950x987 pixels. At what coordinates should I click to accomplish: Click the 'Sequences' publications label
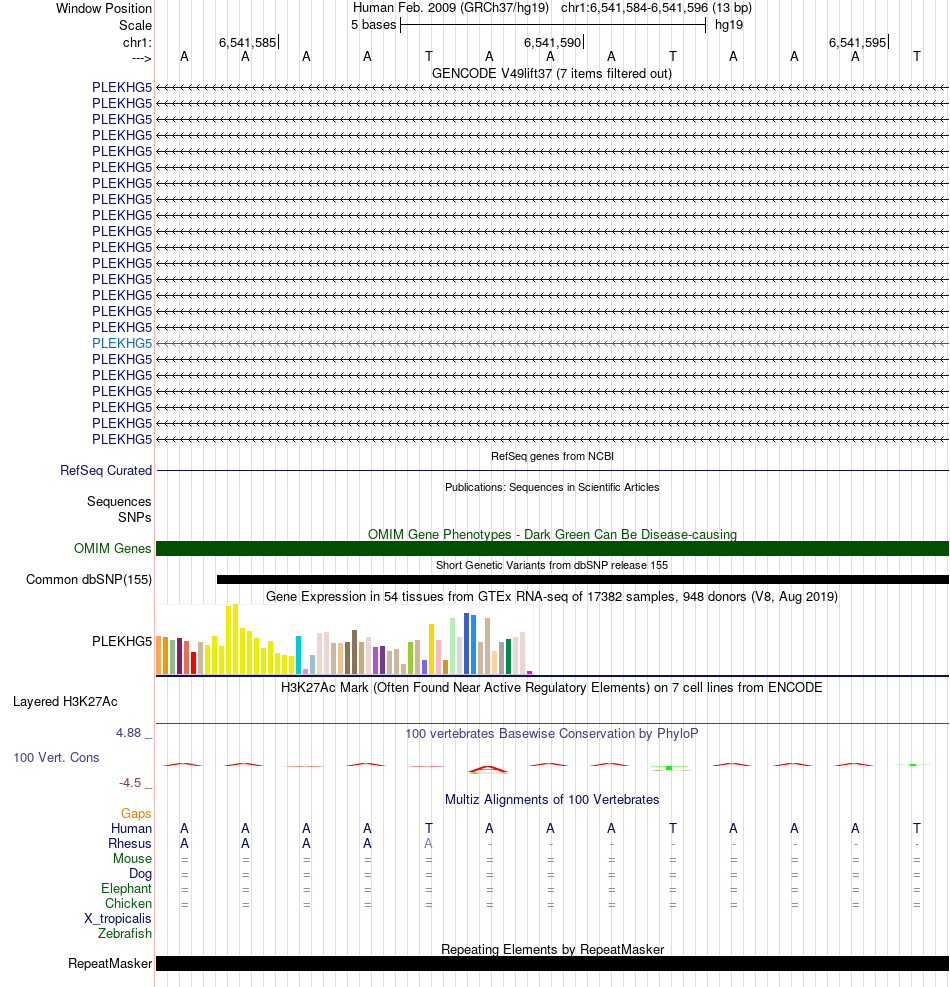click(x=119, y=501)
